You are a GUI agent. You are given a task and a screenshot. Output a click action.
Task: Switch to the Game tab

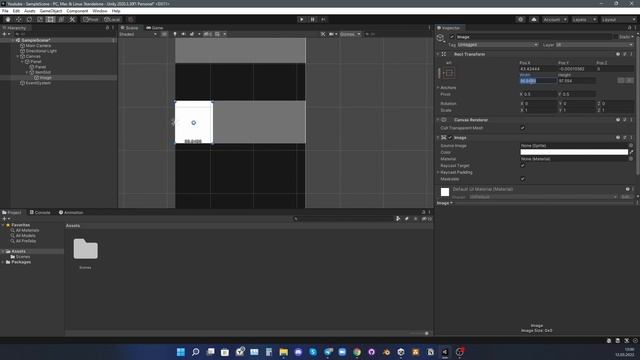point(155,28)
